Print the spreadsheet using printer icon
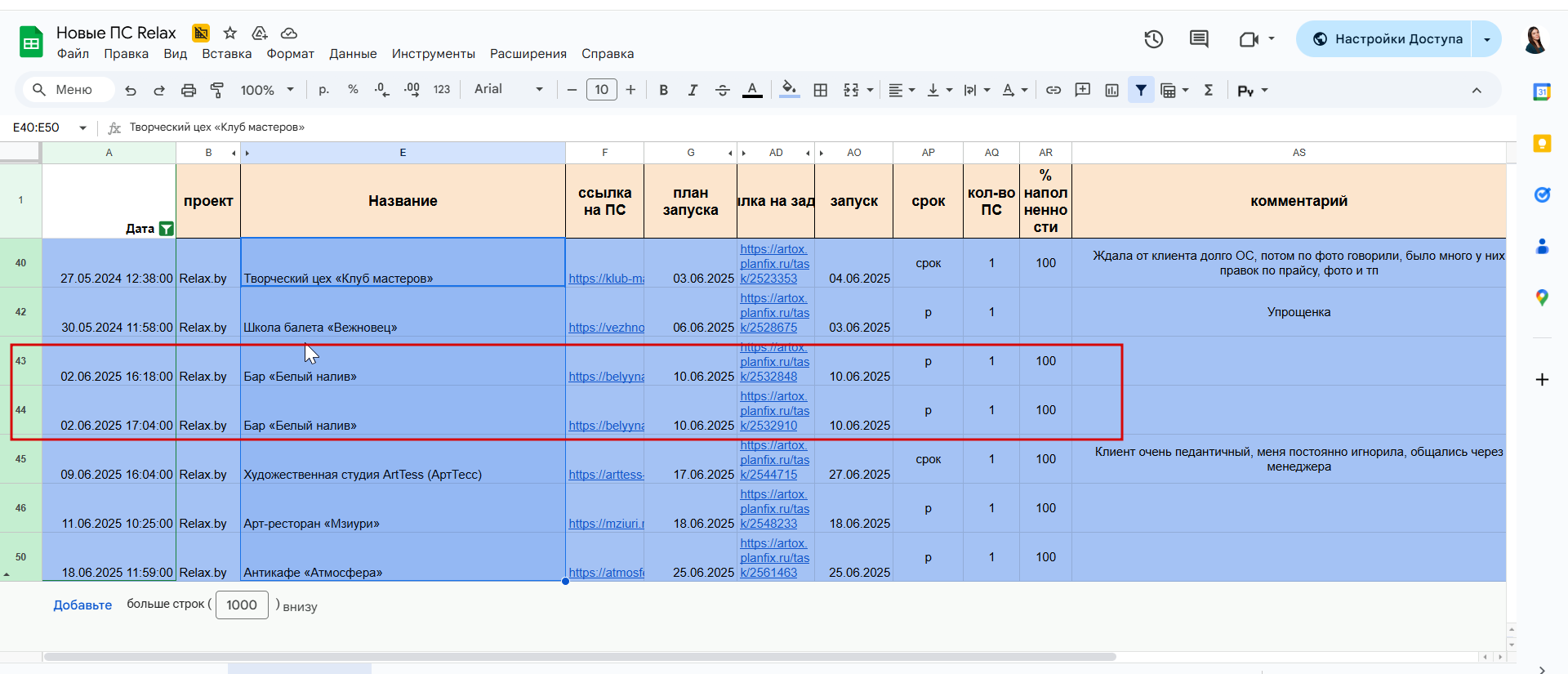 (189, 90)
